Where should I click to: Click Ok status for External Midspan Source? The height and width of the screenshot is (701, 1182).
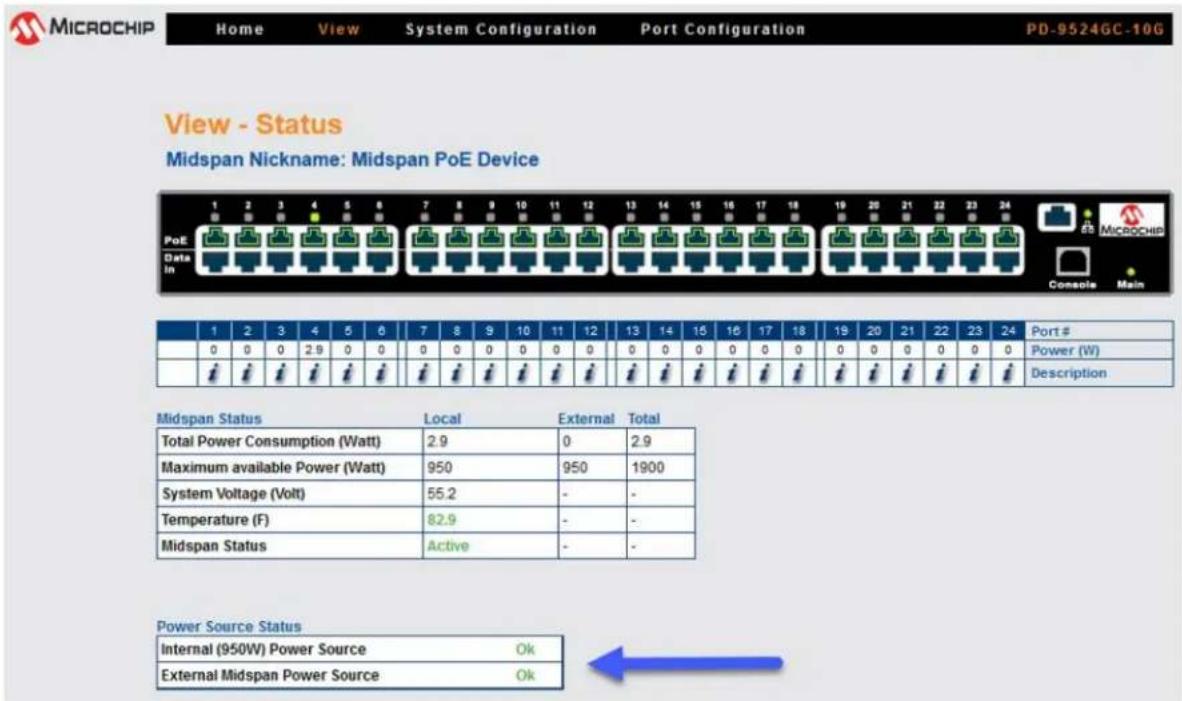525,675
